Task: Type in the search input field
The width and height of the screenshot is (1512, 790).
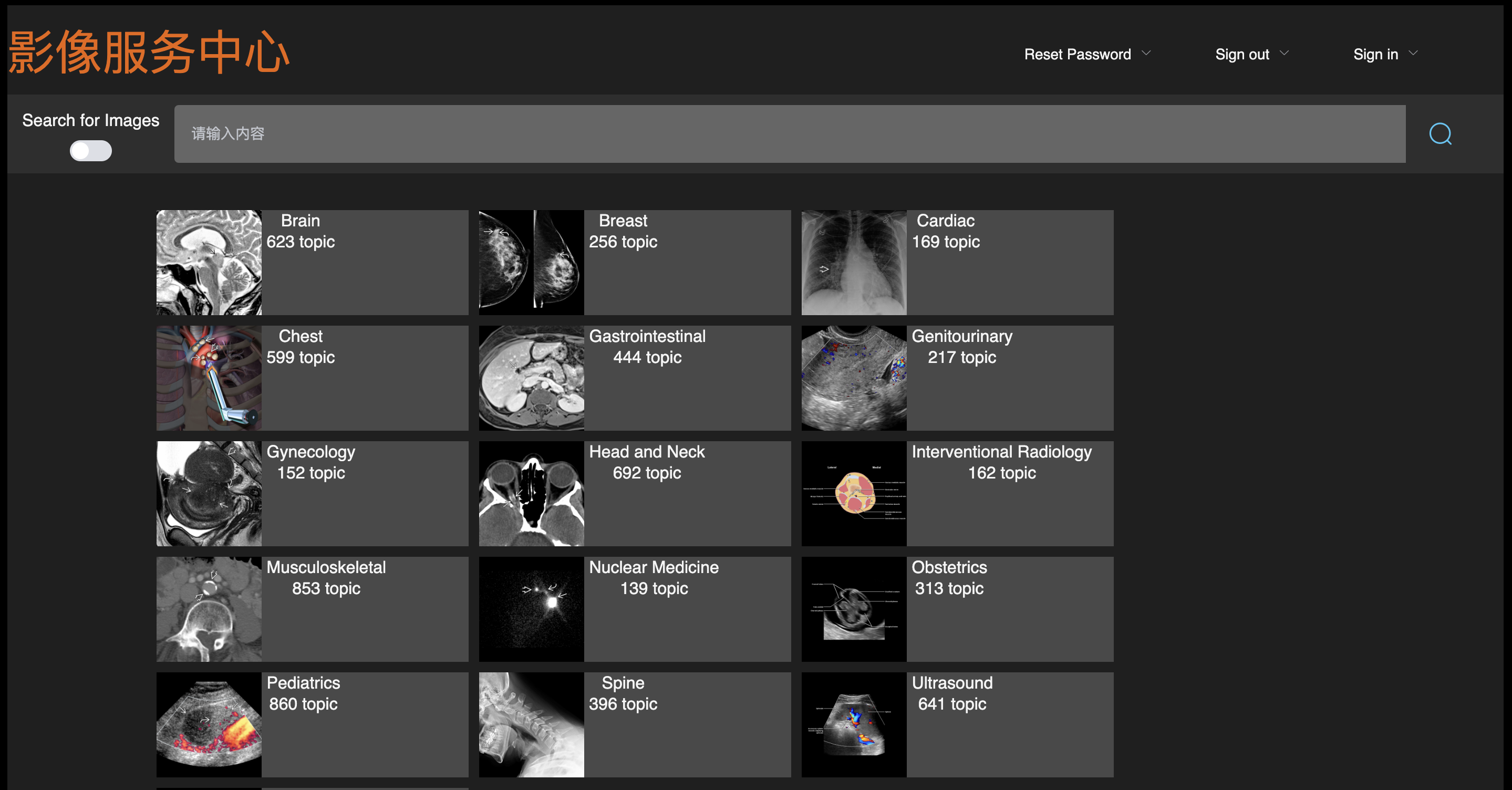Action: (789, 134)
